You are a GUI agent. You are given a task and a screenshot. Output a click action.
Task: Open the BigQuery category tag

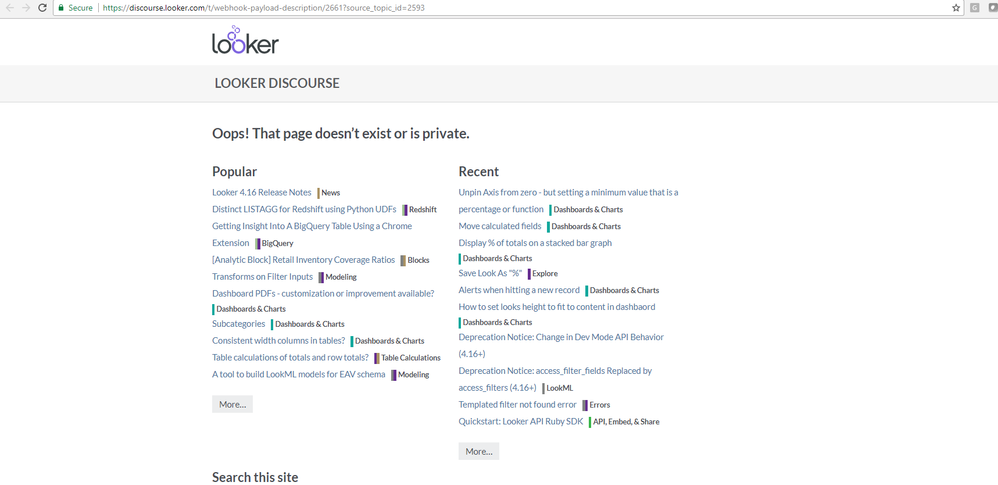tap(274, 243)
